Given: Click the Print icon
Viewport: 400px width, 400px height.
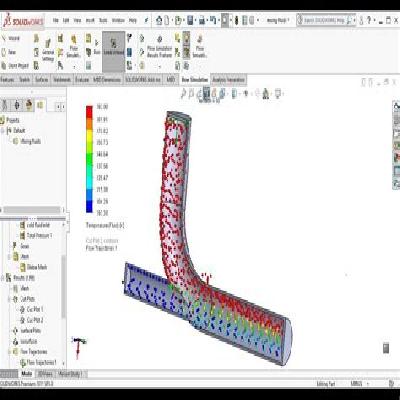Looking at the screenshot, I should 202,20.
